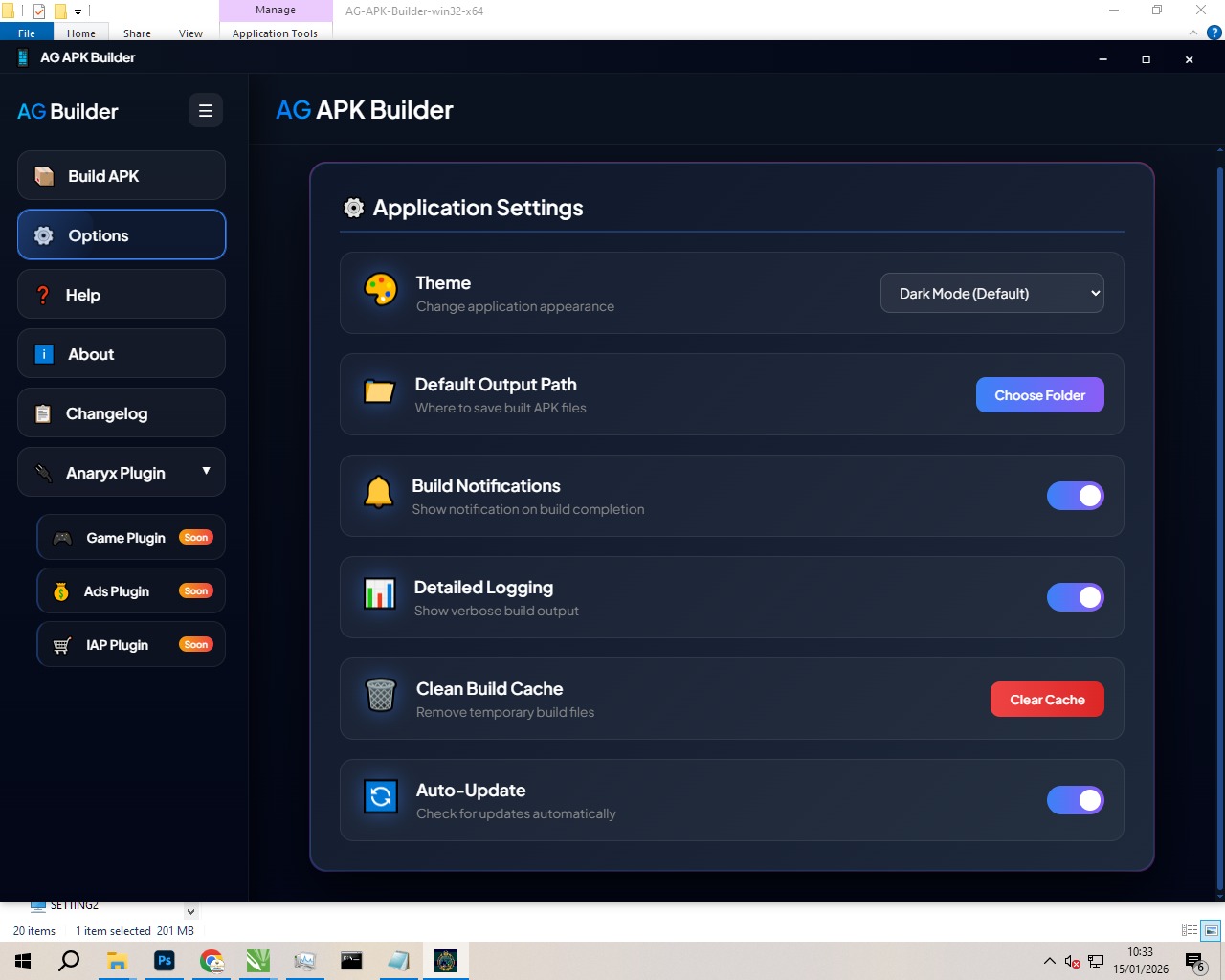This screenshot has width=1225, height=980.
Task: Click the settings page vertical scrollbar
Action: [1219, 526]
